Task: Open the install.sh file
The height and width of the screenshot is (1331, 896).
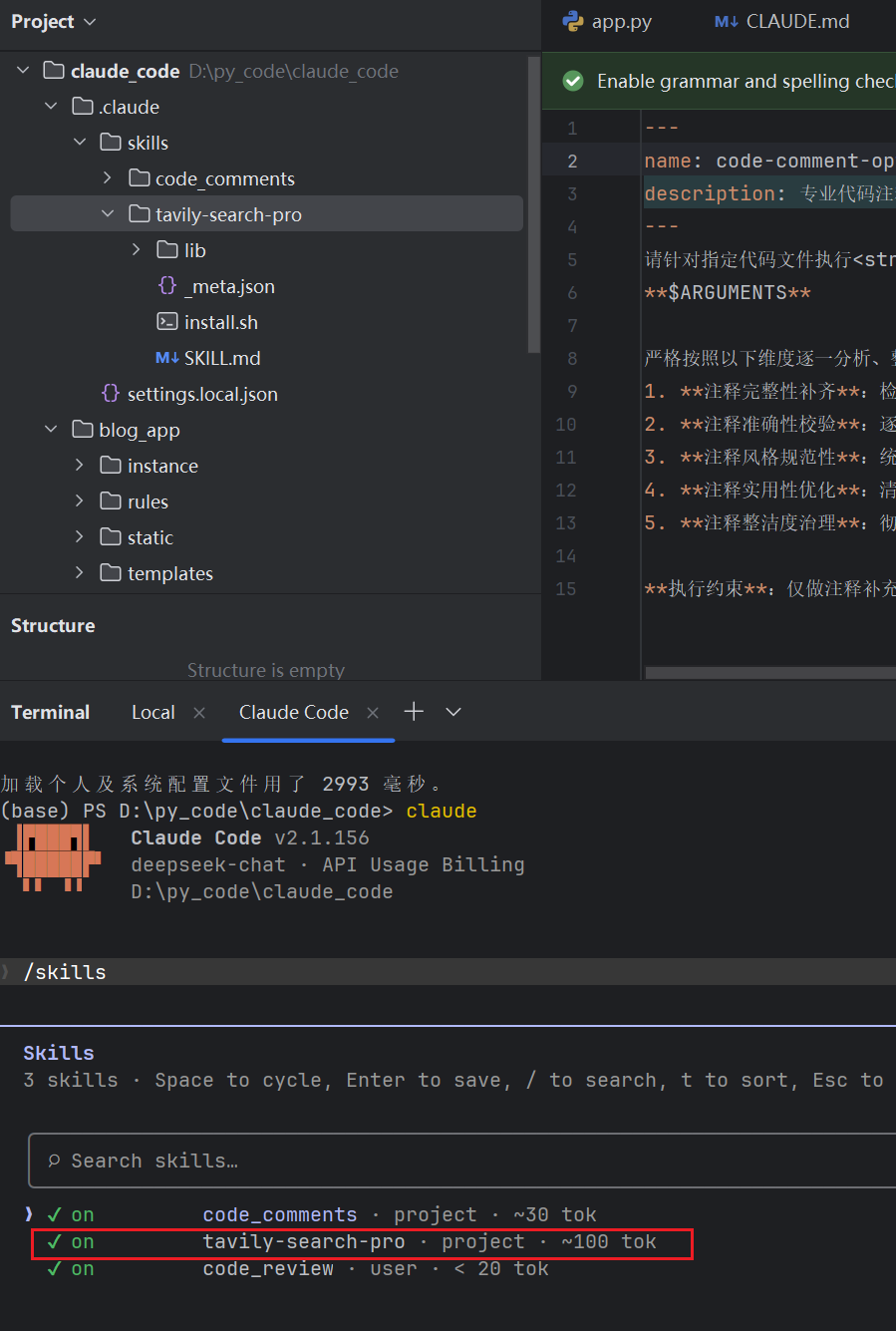Action: click(221, 322)
